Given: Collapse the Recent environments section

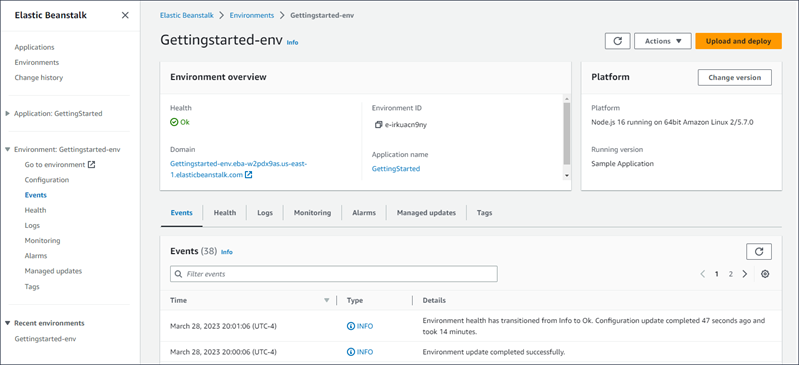Looking at the screenshot, I should (7, 323).
